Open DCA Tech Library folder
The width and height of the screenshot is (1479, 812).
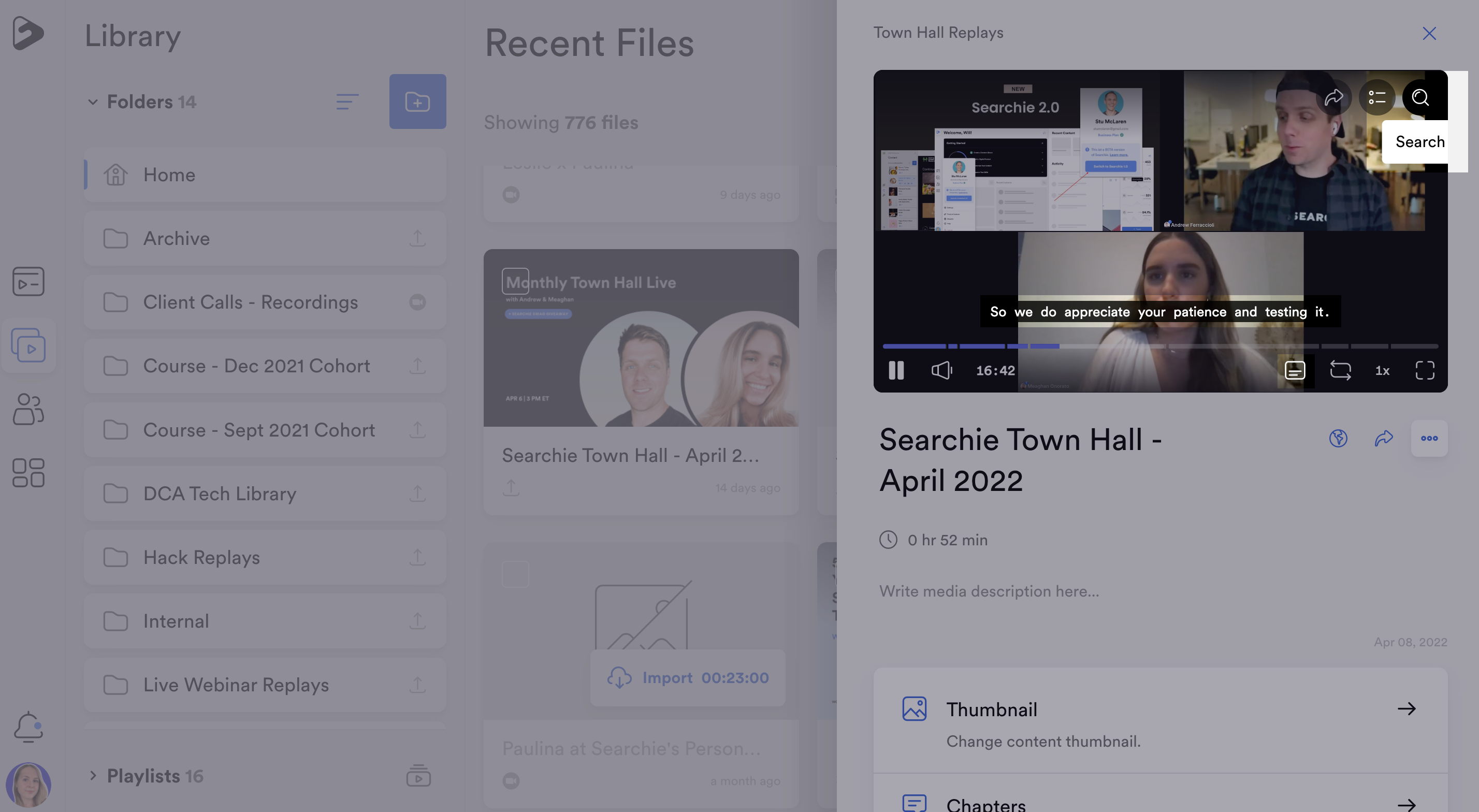coord(265,494)
